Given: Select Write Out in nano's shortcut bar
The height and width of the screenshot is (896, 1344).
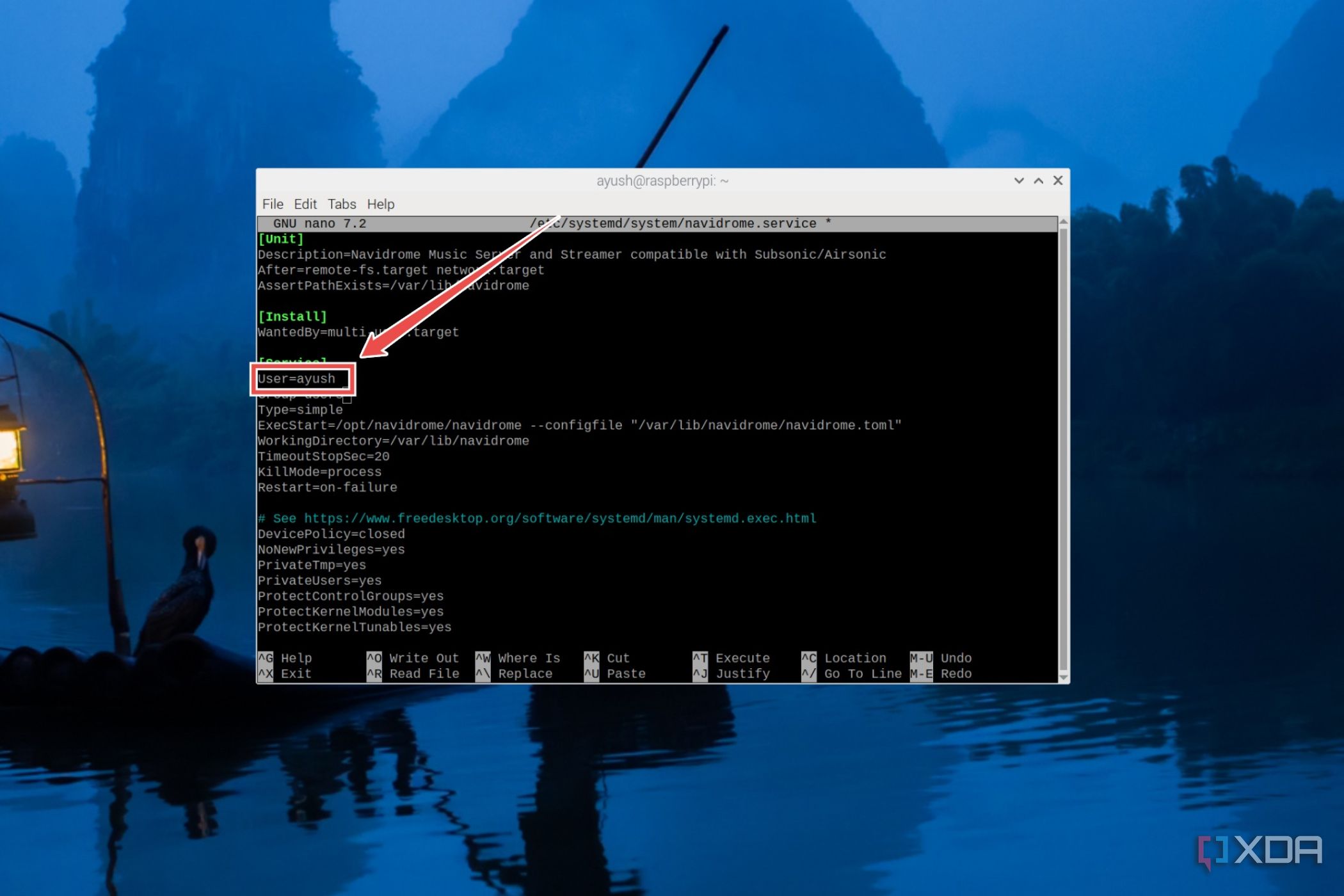Looking at the screenshot, I should click(424, 657).
